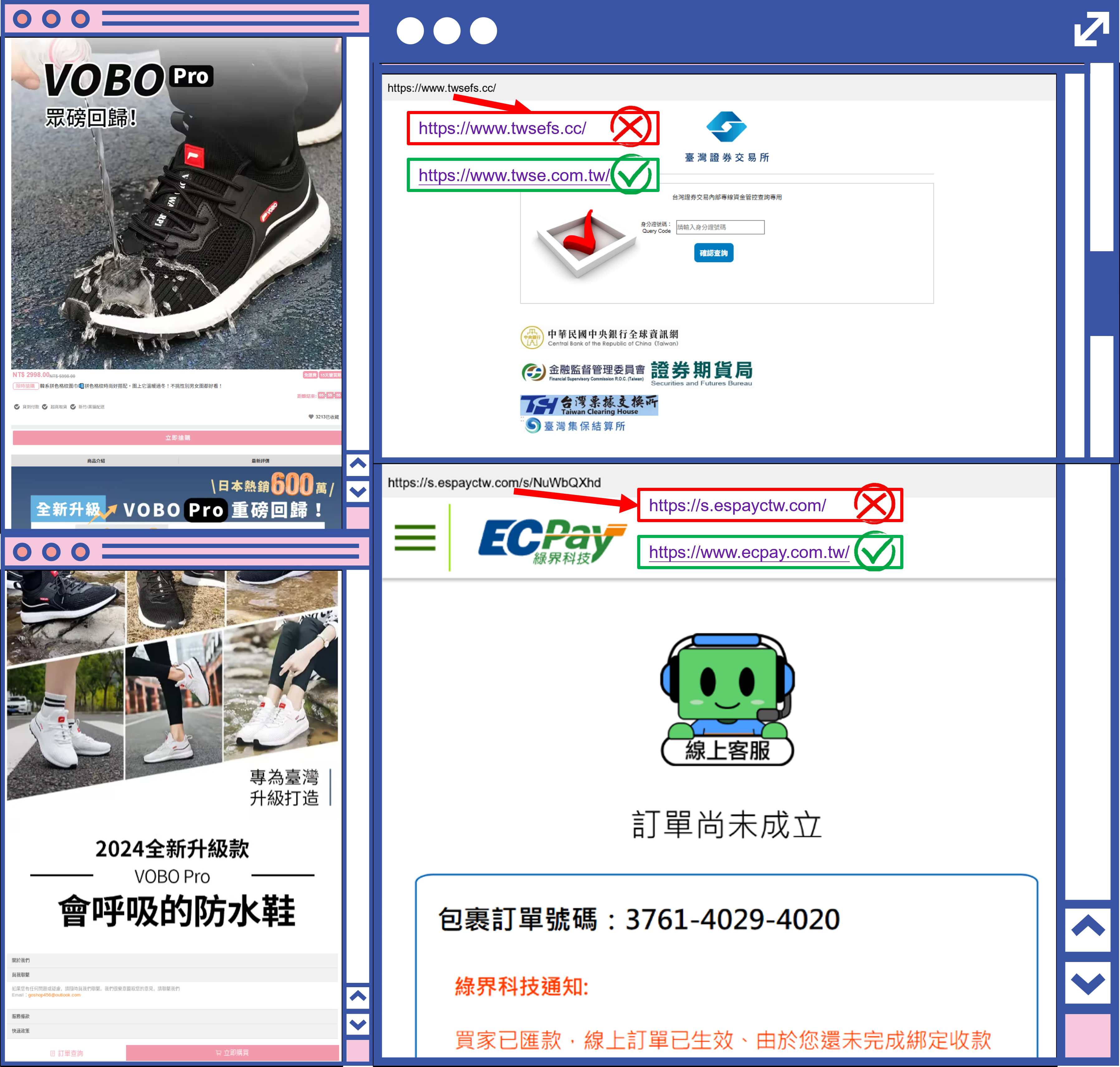Click the scrollbar track beside the ECPay page
This screenshot has width=1120, height=1067.
1088,683
